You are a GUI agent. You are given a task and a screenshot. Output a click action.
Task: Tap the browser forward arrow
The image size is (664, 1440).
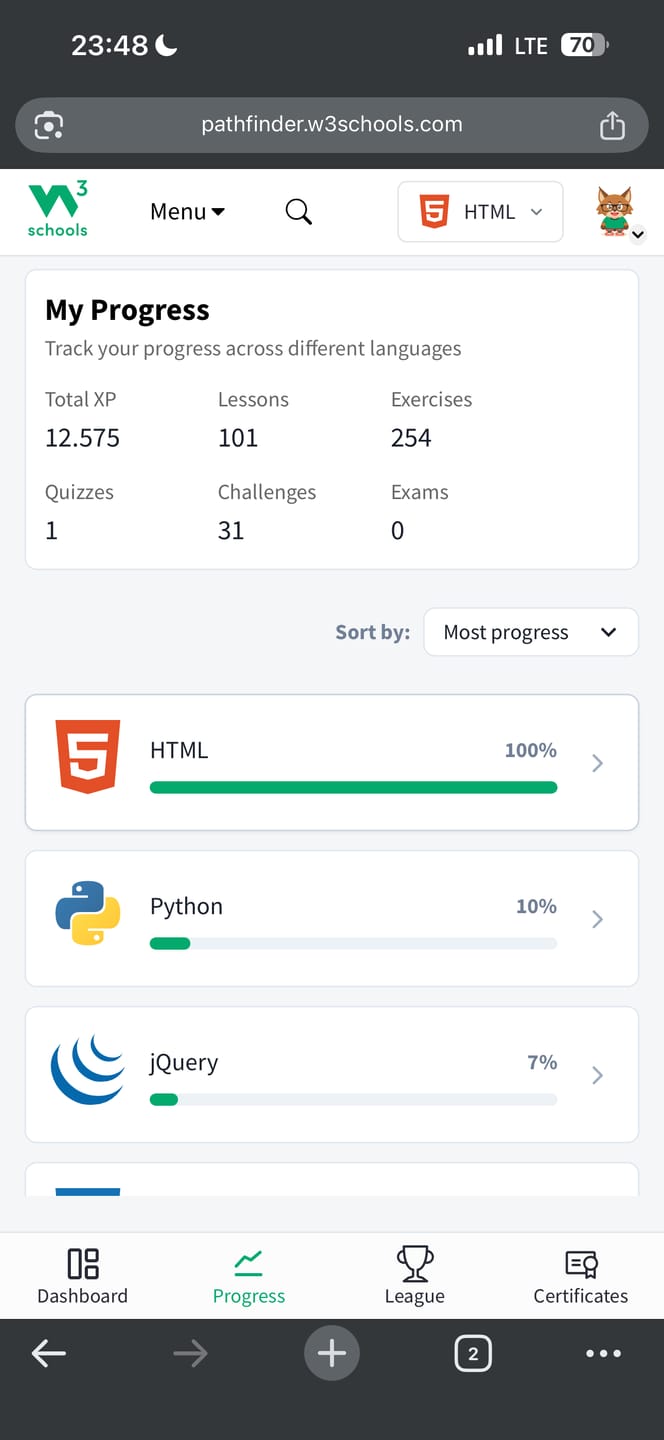[x=190, y=1354]
